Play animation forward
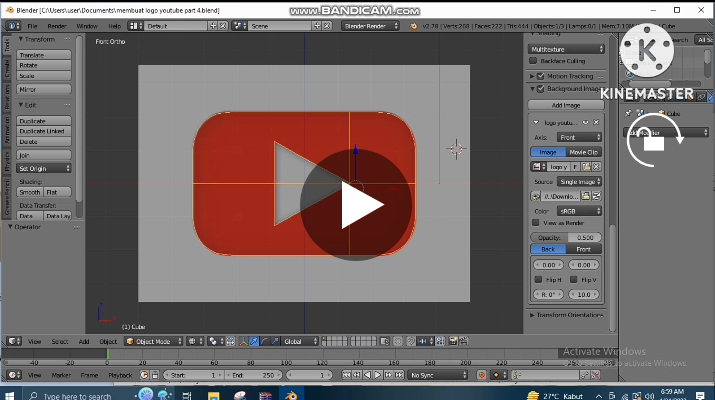 pyautogui.click(x=378, y=375)
